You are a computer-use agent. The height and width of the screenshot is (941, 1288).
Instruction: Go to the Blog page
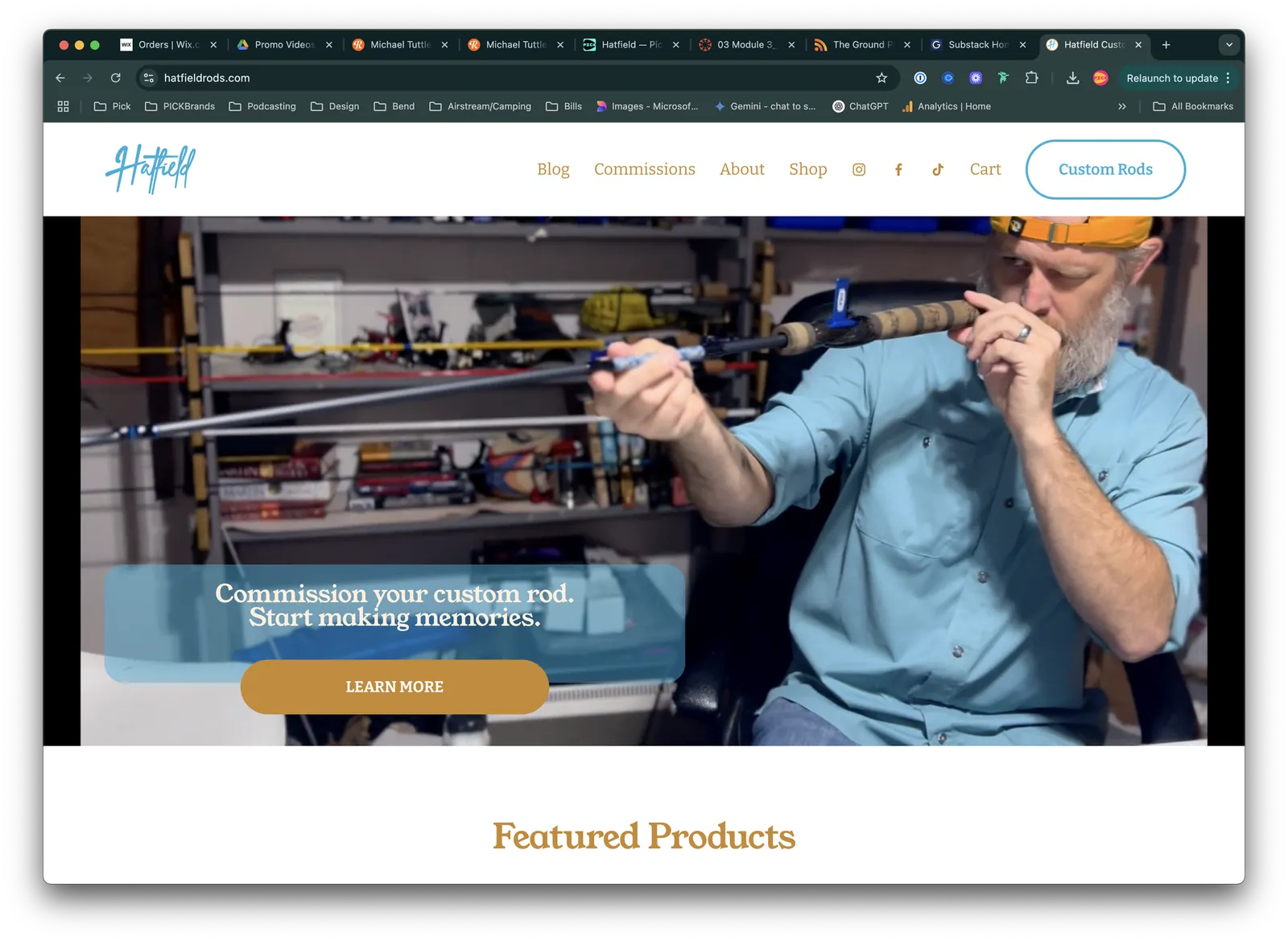(x=553, y=170)
